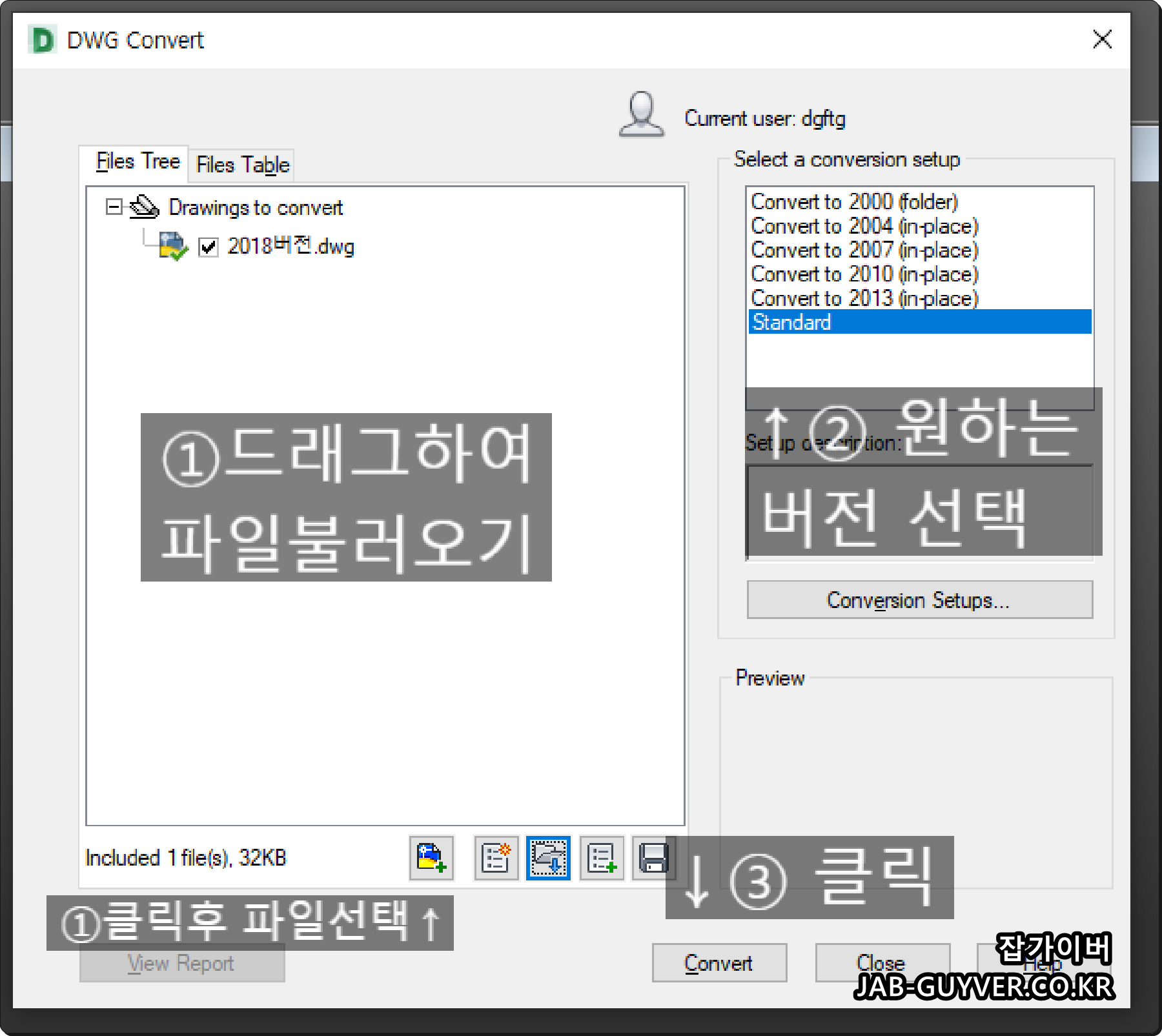Uncheck the 2018버전.dwg file checkbox
1162x1036 pixels.
[208, 247]
